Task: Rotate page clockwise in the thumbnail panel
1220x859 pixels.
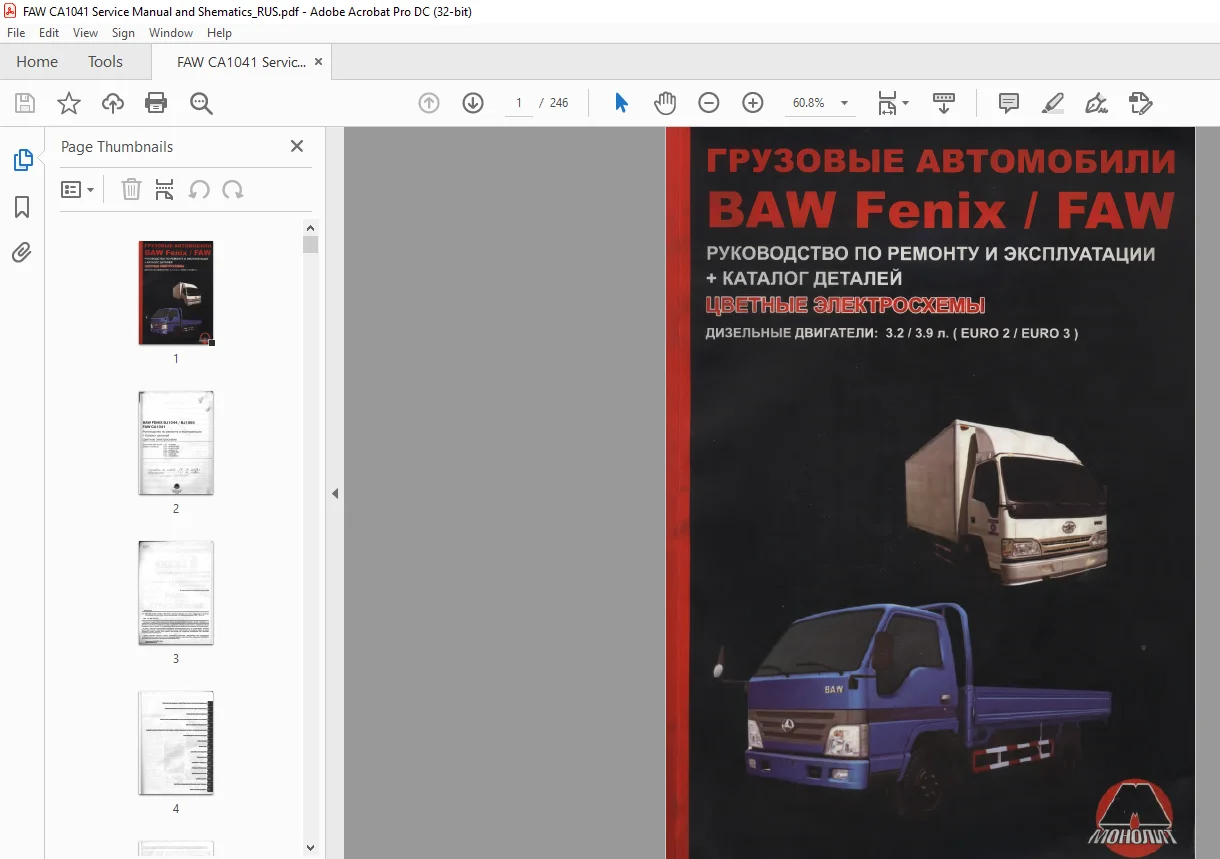Action: pyautogui.click(x=233, y=190)
